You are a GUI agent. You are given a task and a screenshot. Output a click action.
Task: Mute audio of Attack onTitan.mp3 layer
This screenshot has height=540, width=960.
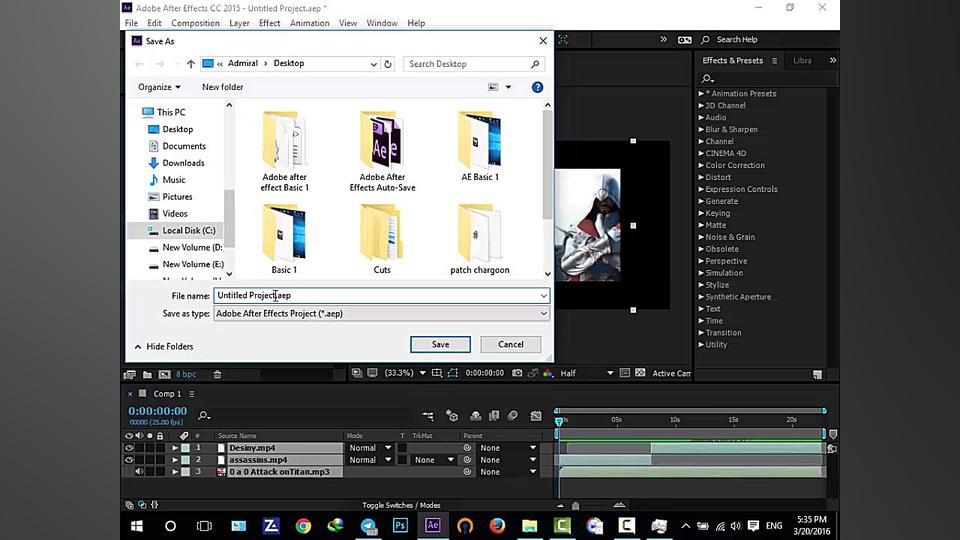[x=139, y=472]
